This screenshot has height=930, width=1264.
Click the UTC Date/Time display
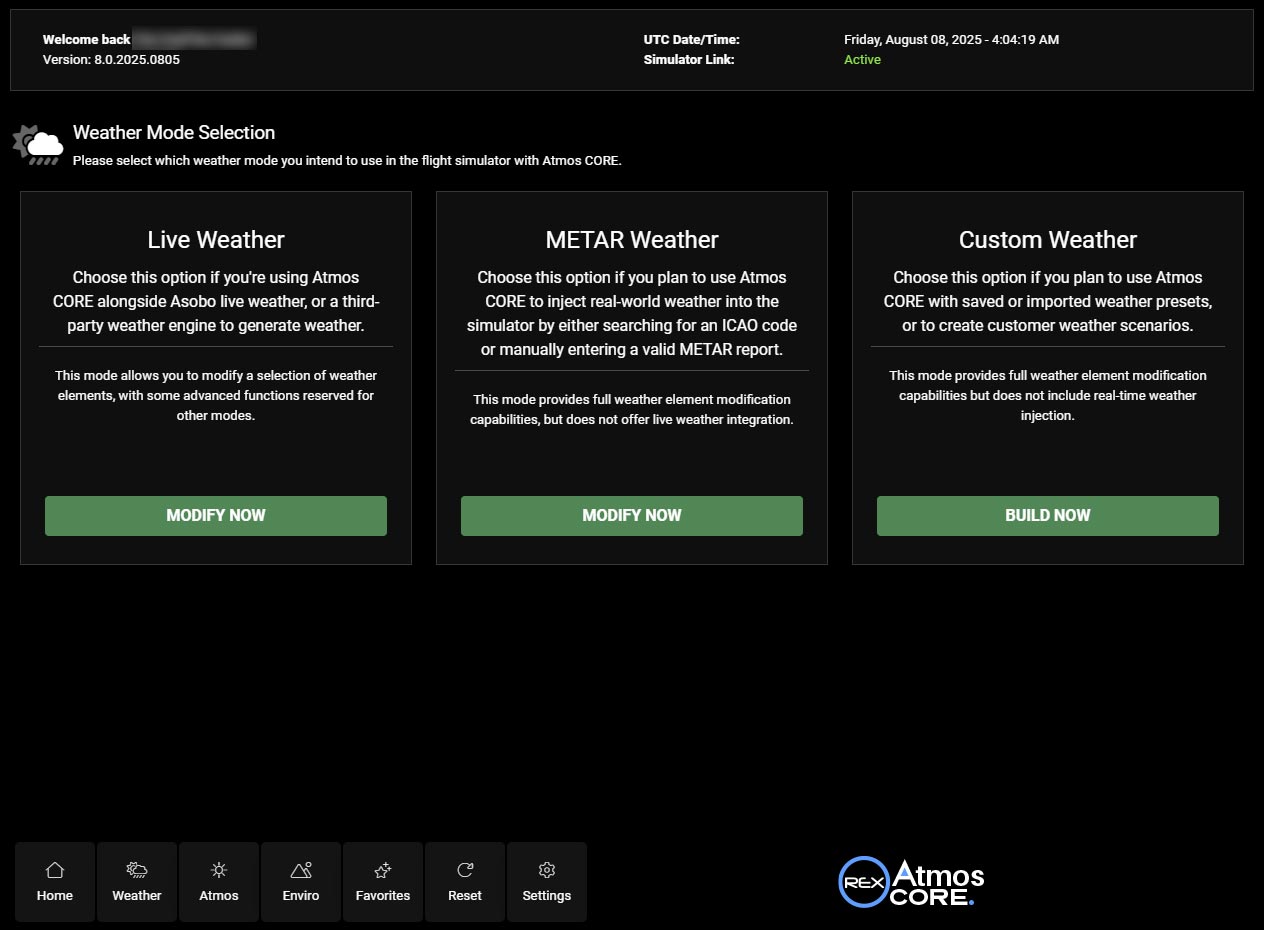951,39
